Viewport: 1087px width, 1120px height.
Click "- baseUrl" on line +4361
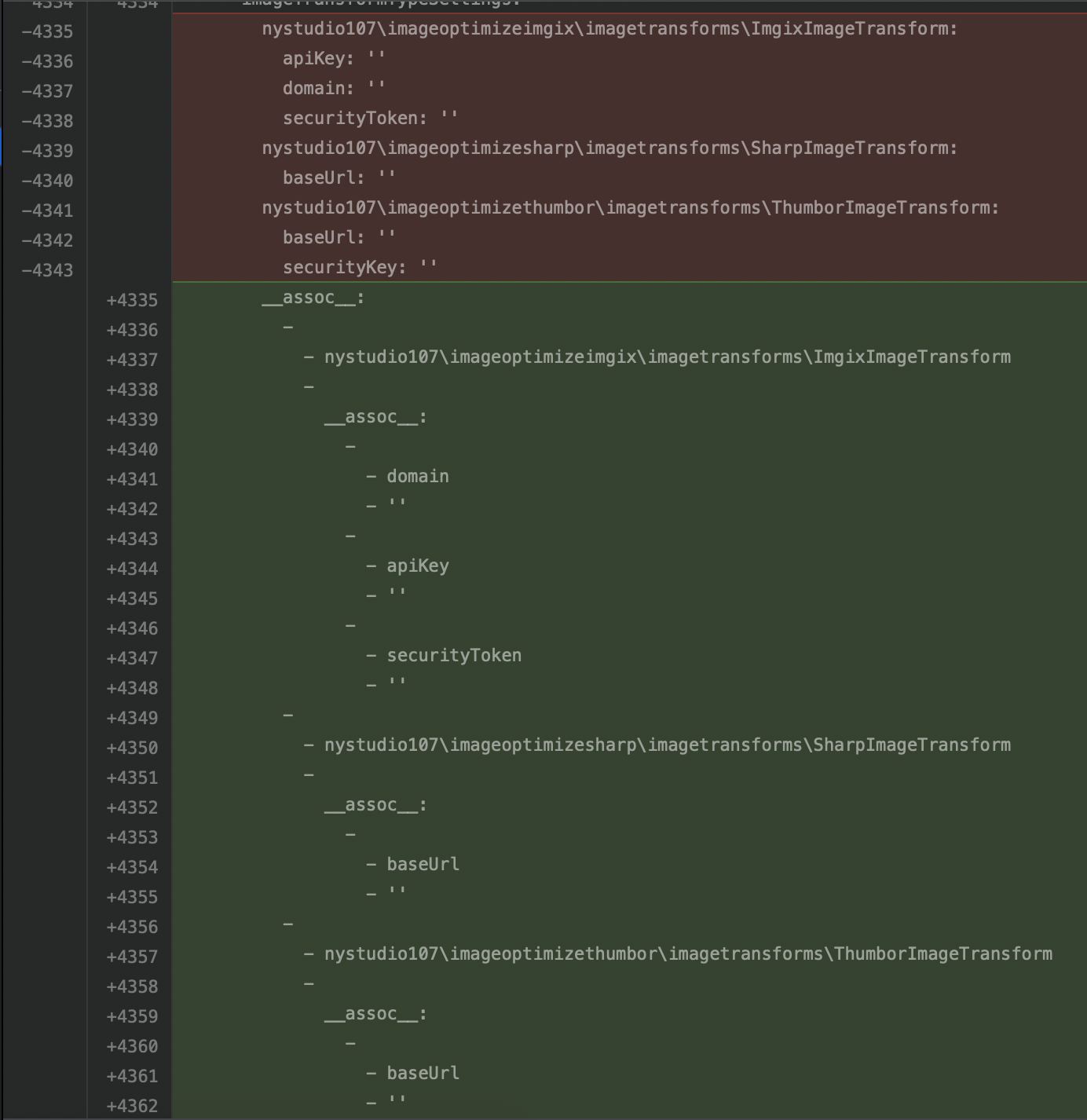(x=413, y=1074)
